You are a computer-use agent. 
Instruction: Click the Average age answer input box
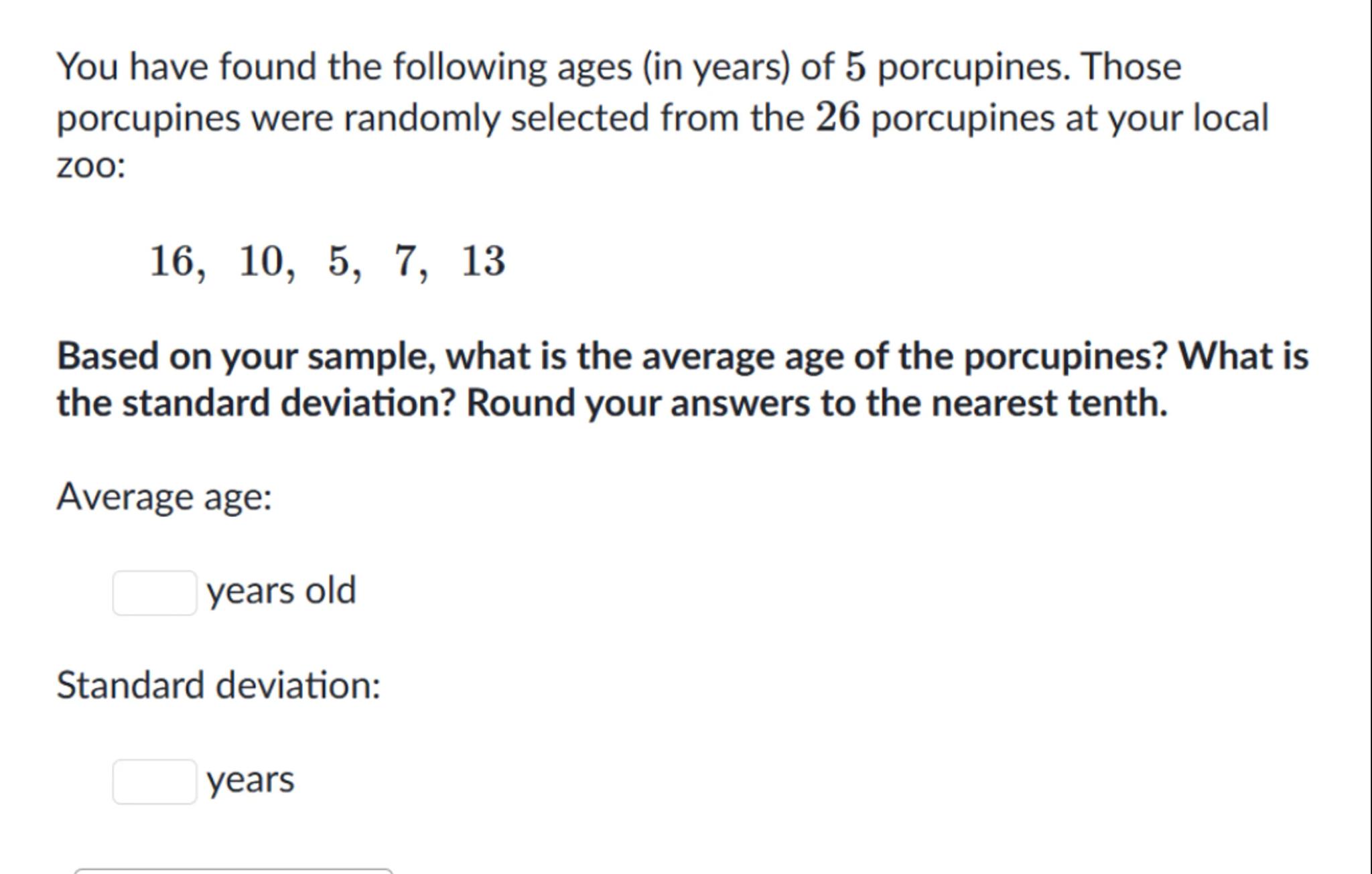pos(155,593)
